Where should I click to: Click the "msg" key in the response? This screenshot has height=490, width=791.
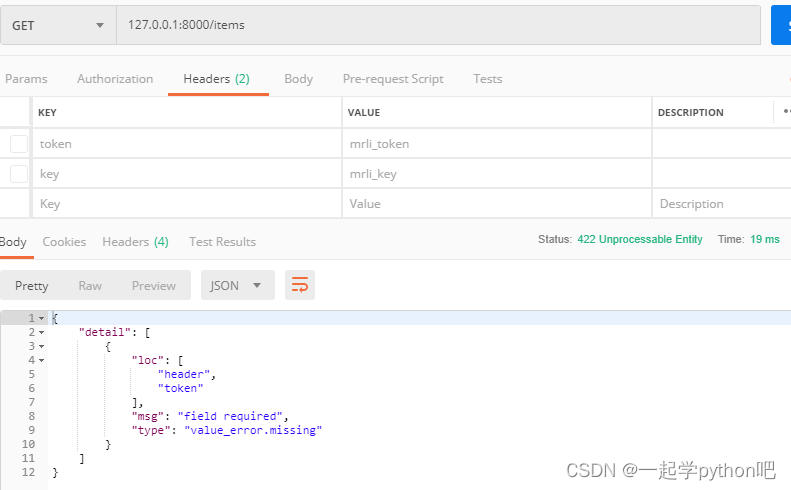[148, 416]
